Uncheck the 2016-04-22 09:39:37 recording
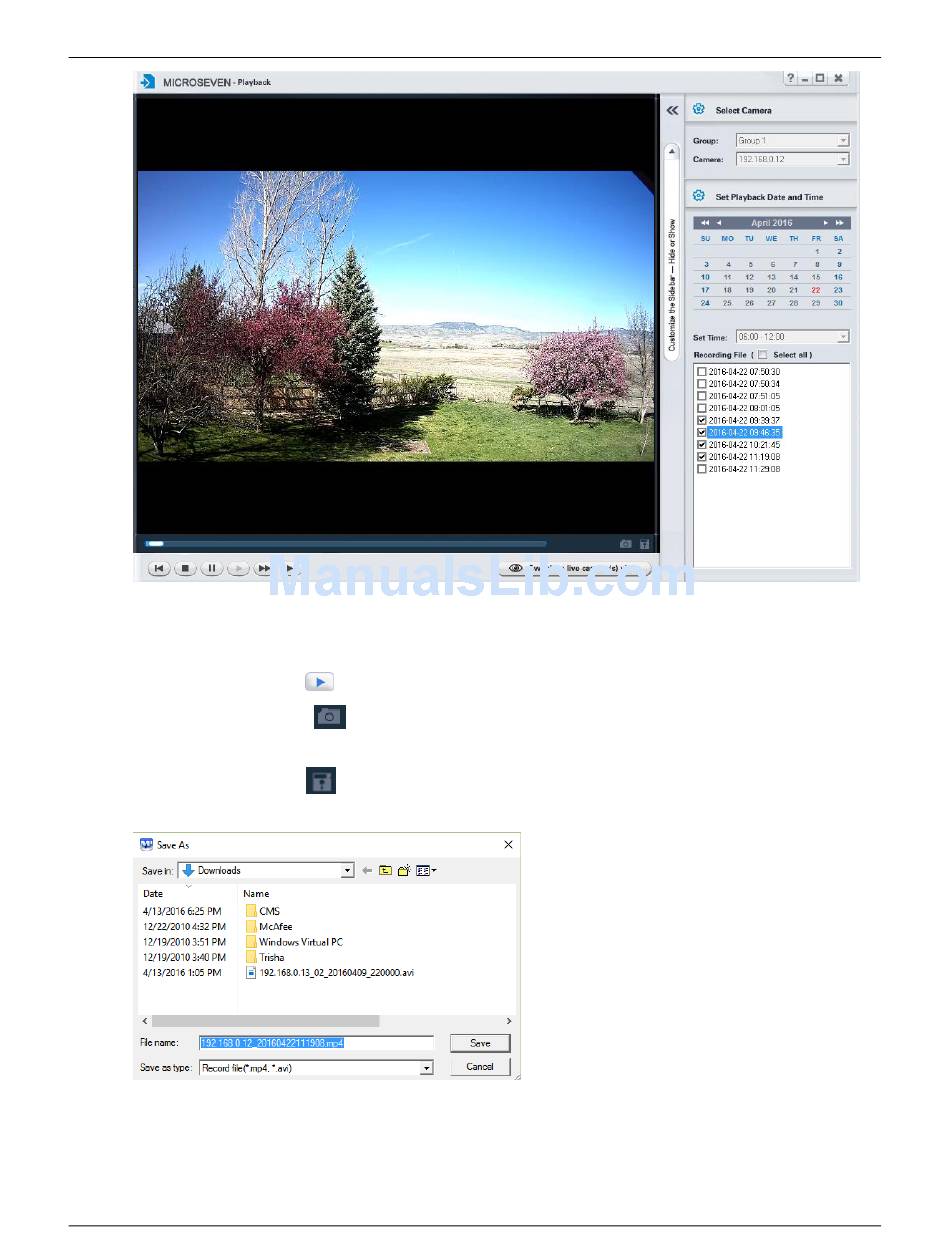This screenshot has height=1260, width=950. coord(702,420)
